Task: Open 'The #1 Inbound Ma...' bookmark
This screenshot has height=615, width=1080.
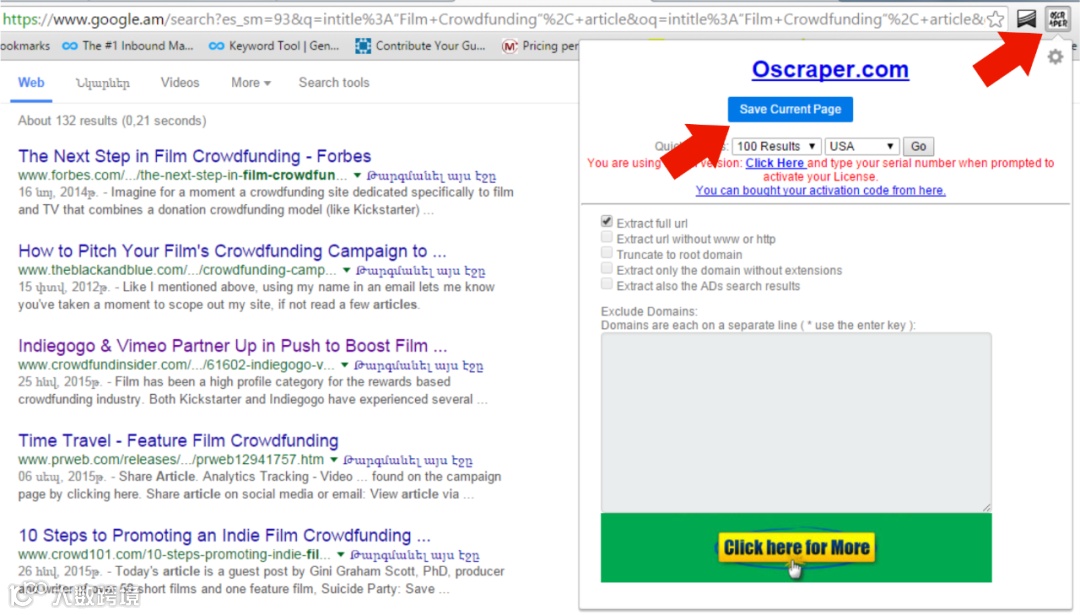Action: point(127,46)
